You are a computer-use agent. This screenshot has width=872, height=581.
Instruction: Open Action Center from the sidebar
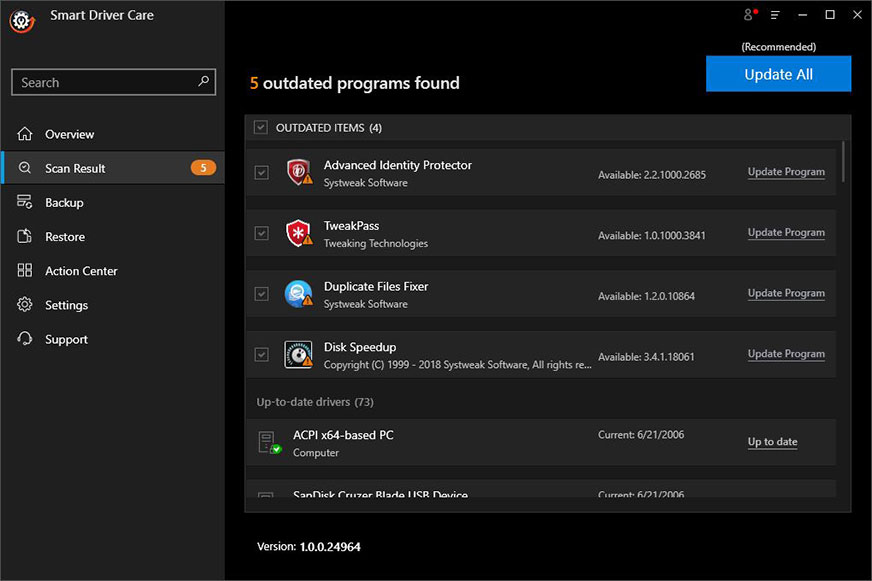pyautogui.click(x=81, y=271)
